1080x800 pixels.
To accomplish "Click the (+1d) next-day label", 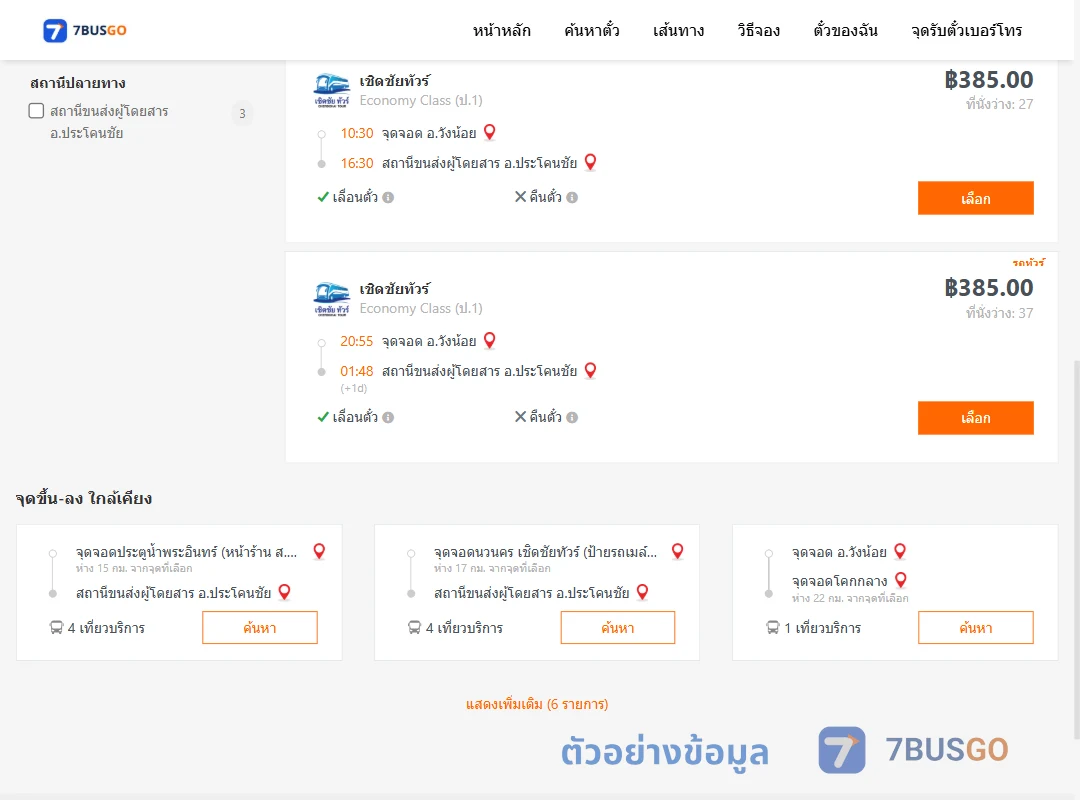I will pyautogui.click(x=354, y=389).
